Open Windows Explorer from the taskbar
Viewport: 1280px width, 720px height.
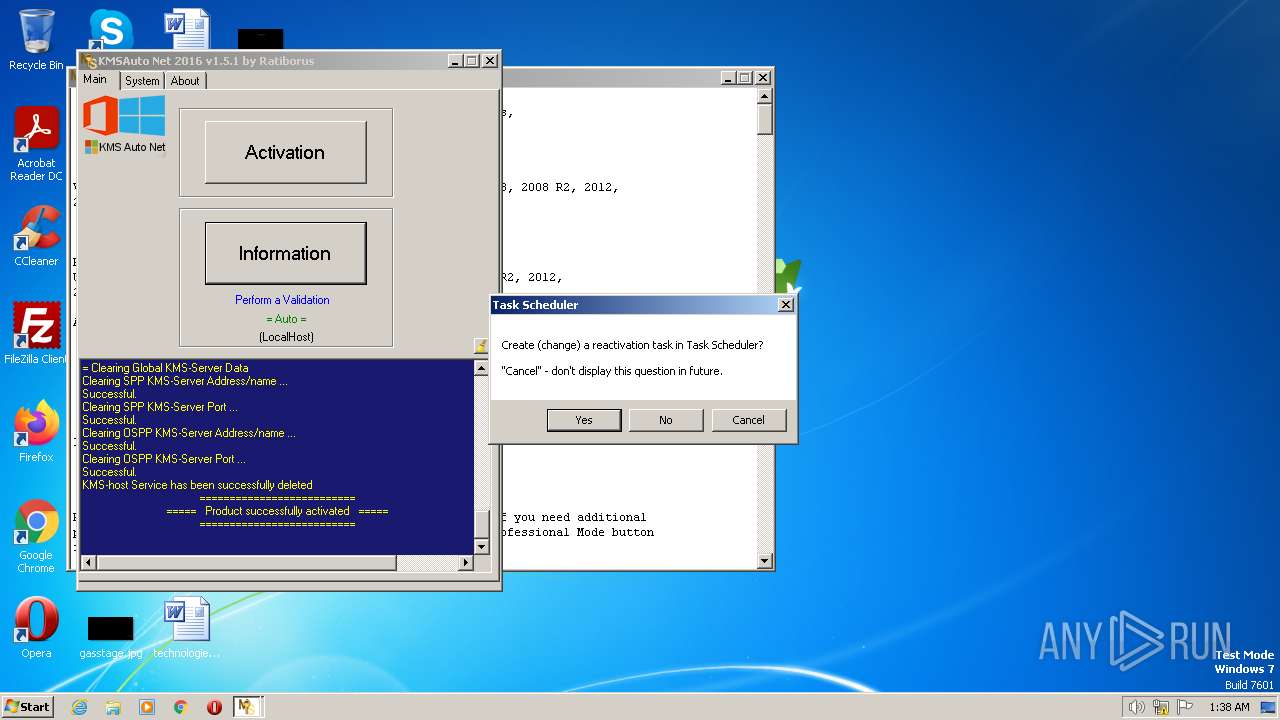113,707
